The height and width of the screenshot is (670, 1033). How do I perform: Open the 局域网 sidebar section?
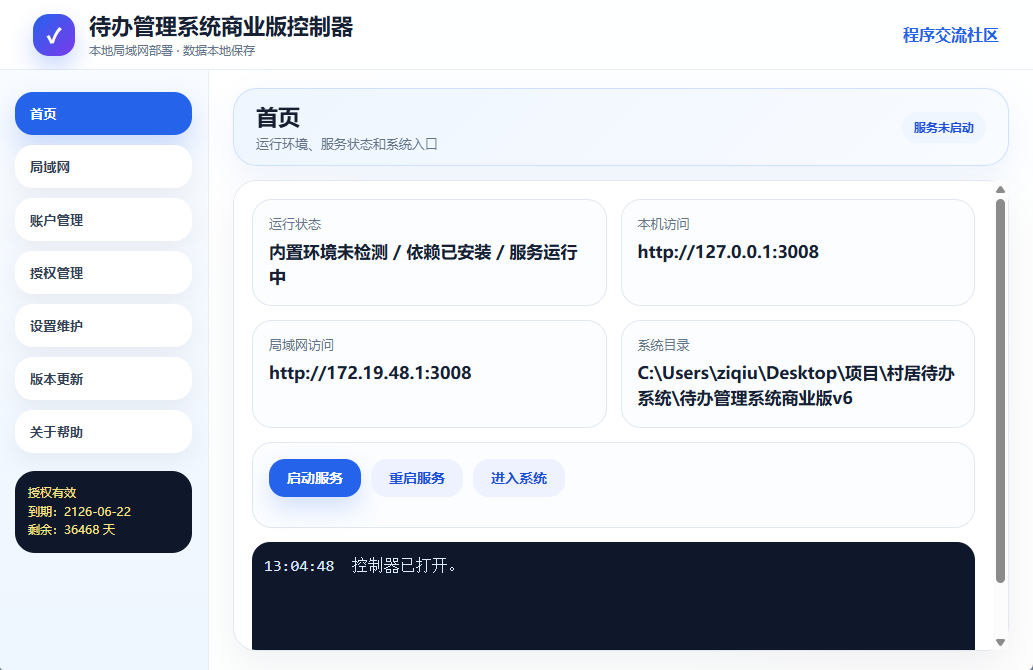(103, 167)
